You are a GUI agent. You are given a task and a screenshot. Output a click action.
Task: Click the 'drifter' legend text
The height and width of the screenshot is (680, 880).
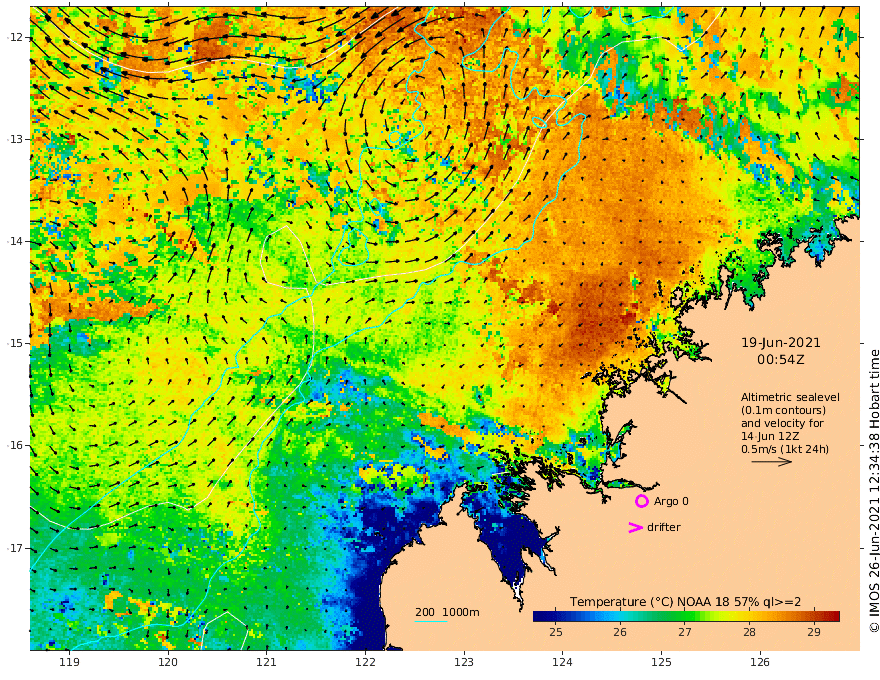(x=664, y=527)
